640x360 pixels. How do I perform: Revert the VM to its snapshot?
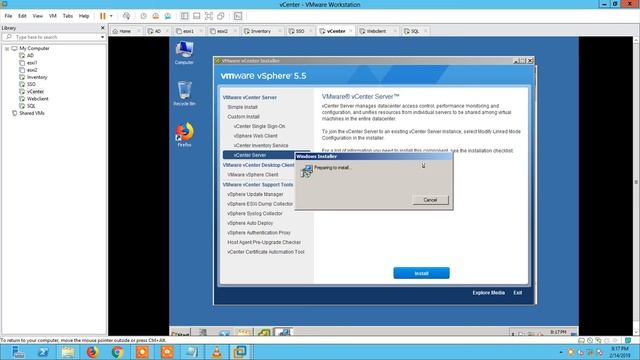pyautogui.click(x=156, y=16)
